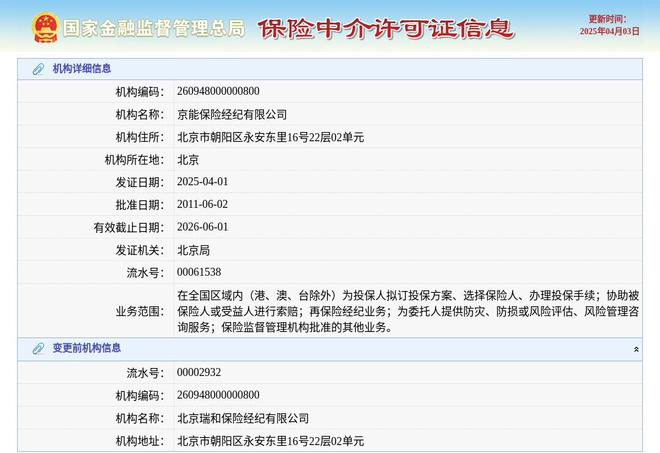Click the 机构住所 label

pos(140,137)
